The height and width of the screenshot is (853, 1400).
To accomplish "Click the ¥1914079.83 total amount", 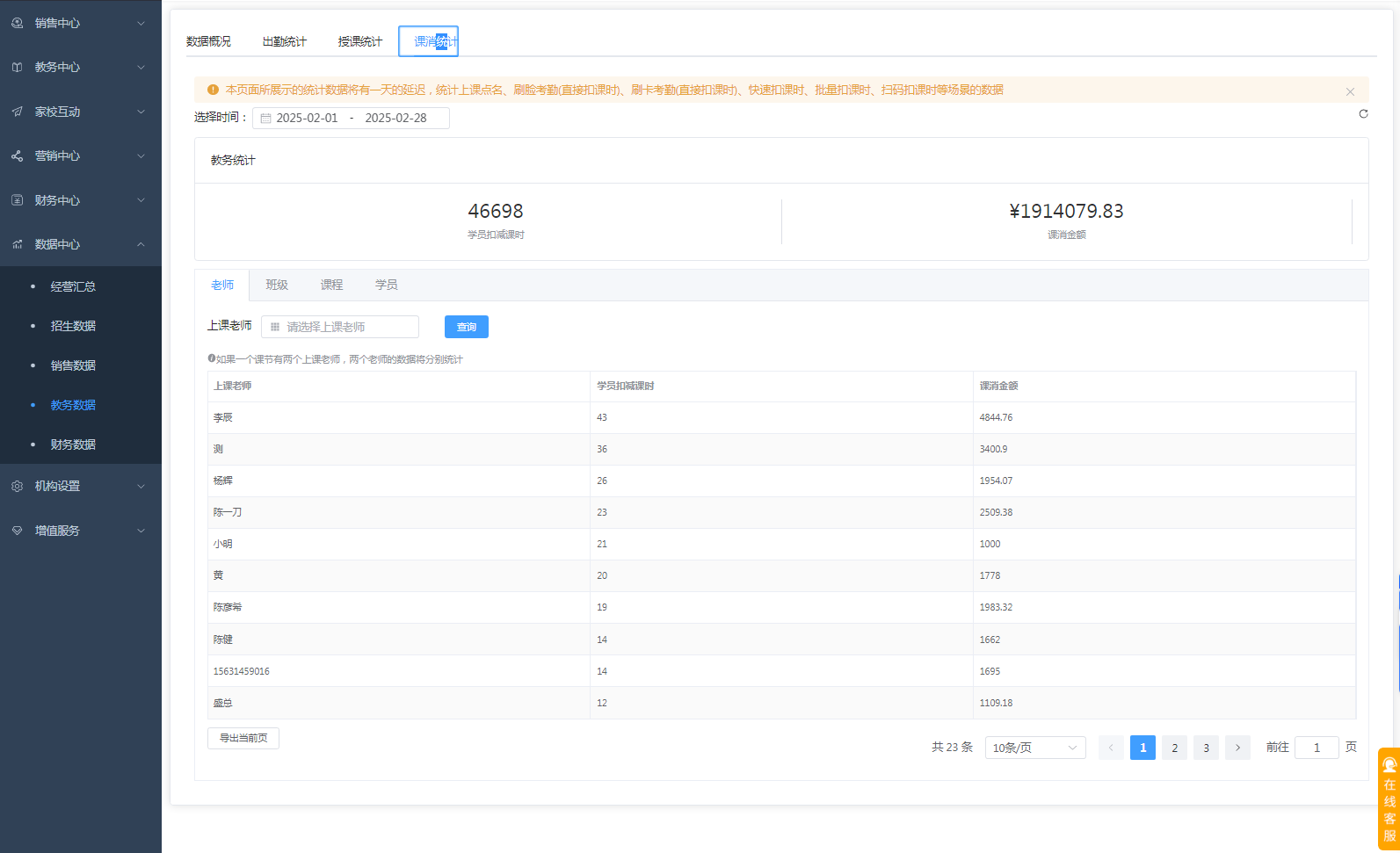I will 1066,211.
